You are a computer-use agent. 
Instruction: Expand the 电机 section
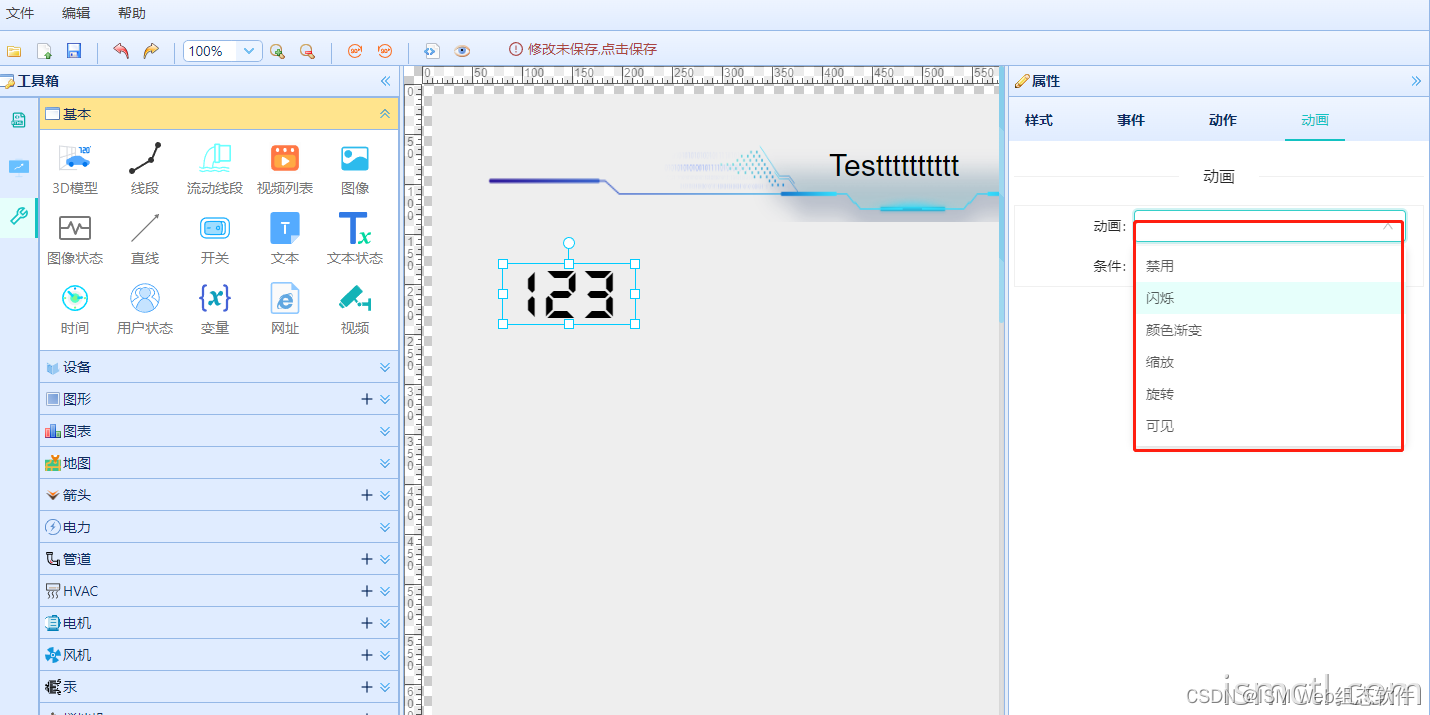385,623
